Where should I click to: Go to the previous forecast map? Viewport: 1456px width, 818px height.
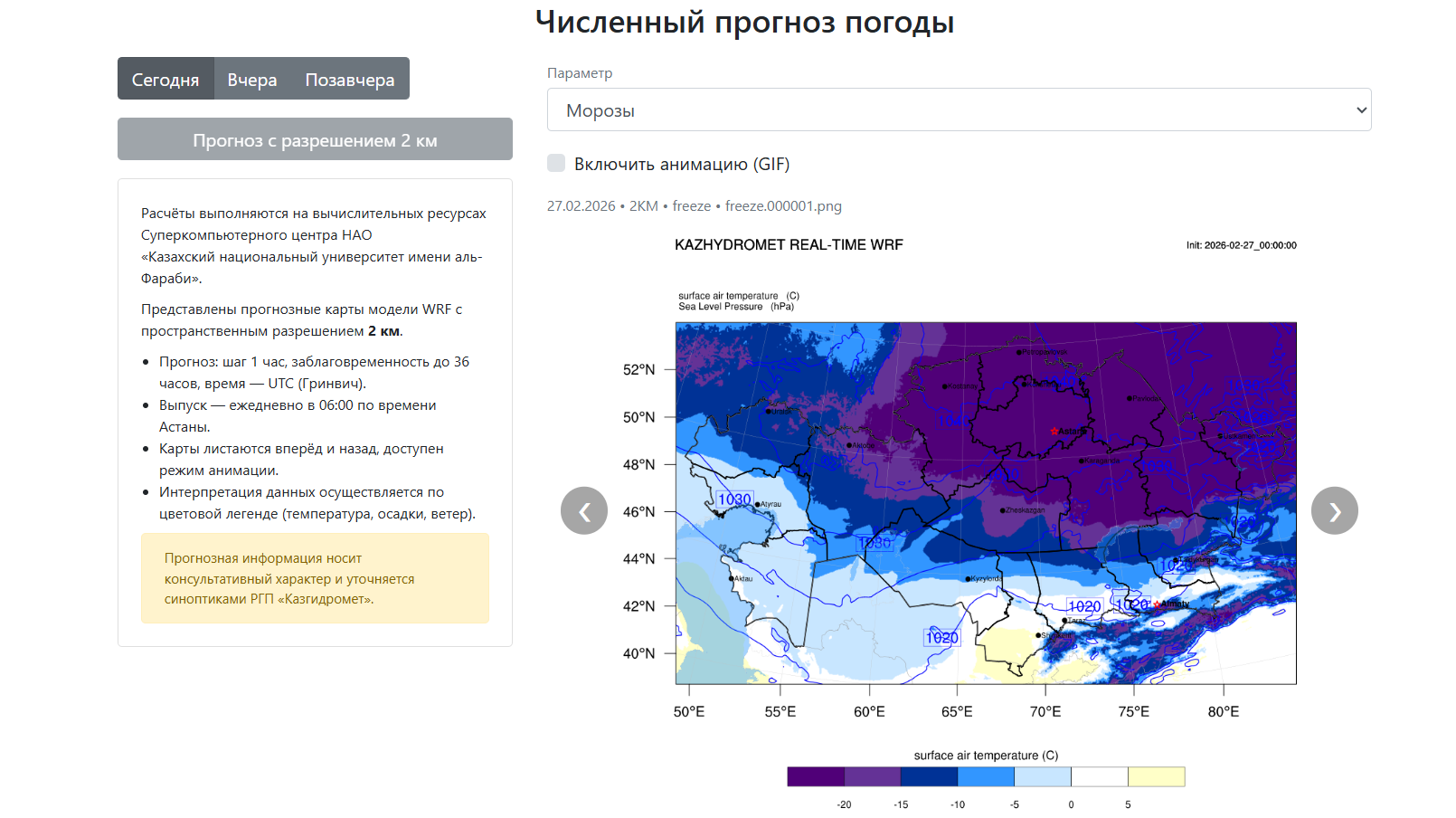click(x=584, y=511)
